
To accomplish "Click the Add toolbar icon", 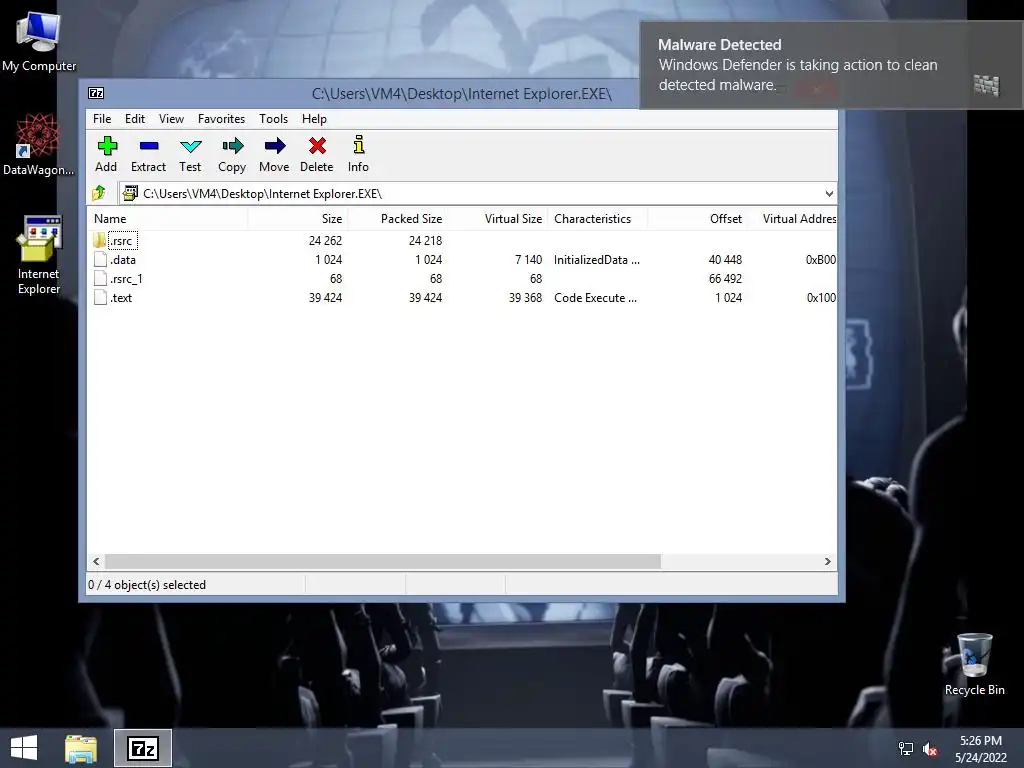I will pyautogui.click(x=106, y=146).
